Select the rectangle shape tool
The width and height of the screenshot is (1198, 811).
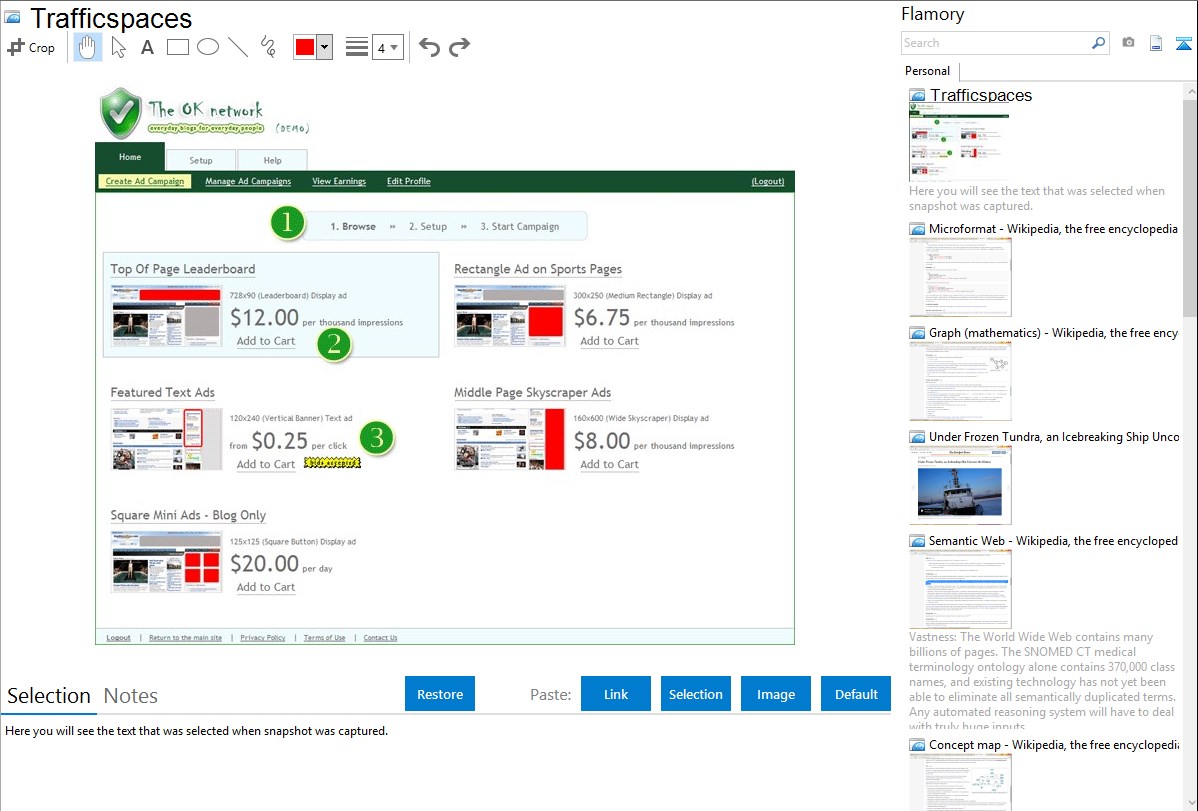[177, 47]
